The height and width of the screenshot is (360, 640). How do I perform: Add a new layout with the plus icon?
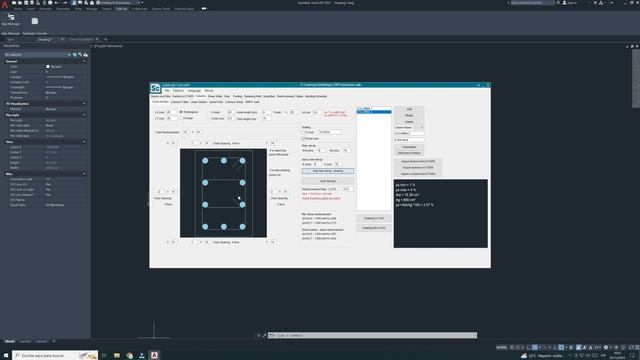[x=53, y=341]
